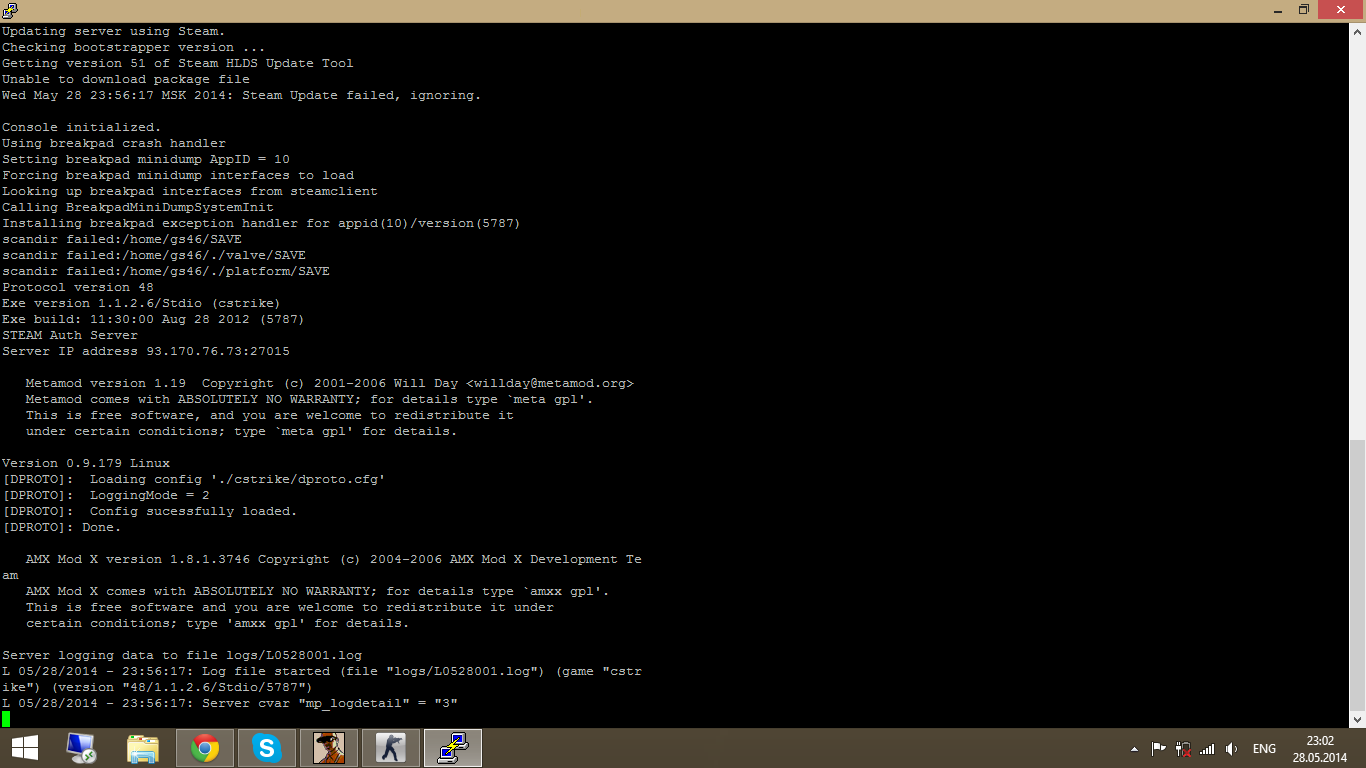1366x768 pixels.
Task: Open the Action Center flag icon
Action: click(1159, 748)
